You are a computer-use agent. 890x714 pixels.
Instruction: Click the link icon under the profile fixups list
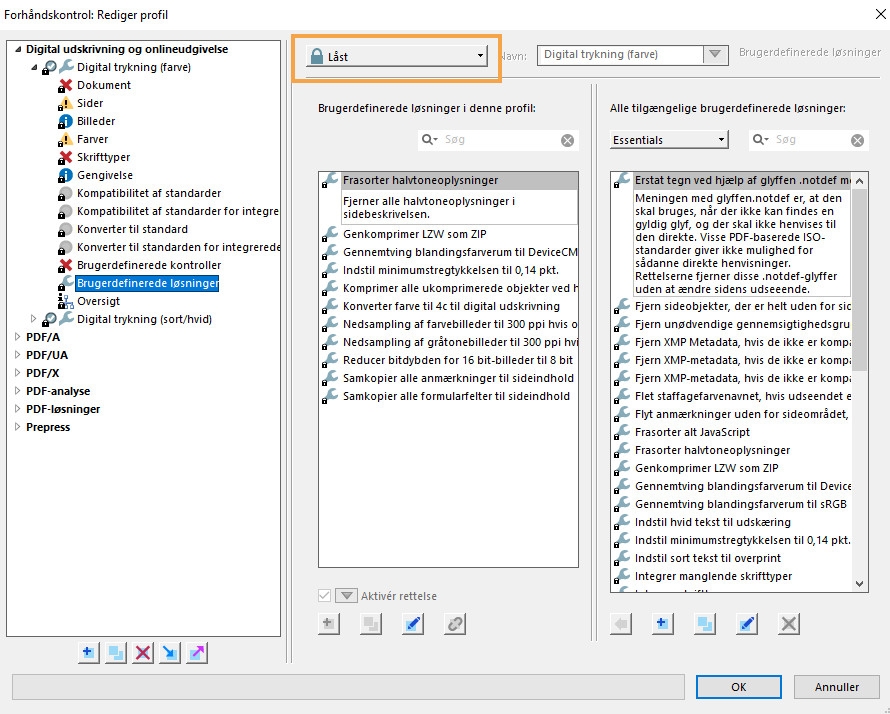coord(455,624)
